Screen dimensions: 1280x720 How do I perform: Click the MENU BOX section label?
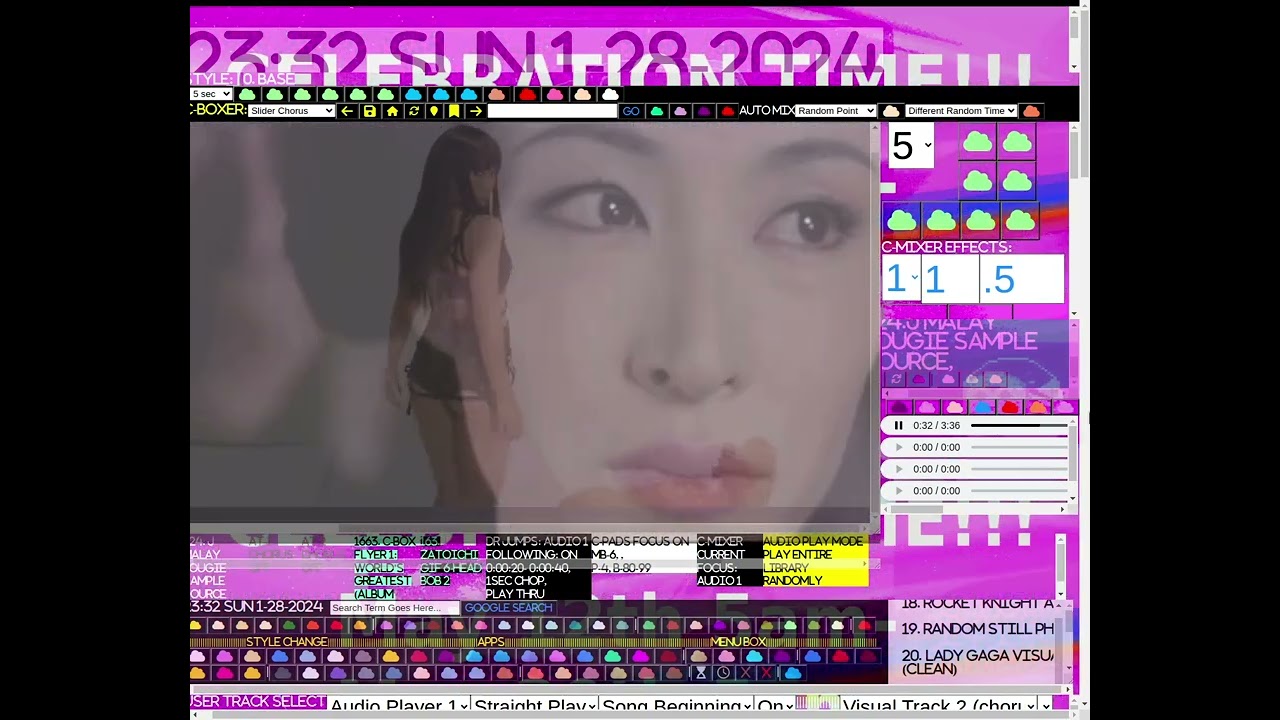[x=738, y=642]
